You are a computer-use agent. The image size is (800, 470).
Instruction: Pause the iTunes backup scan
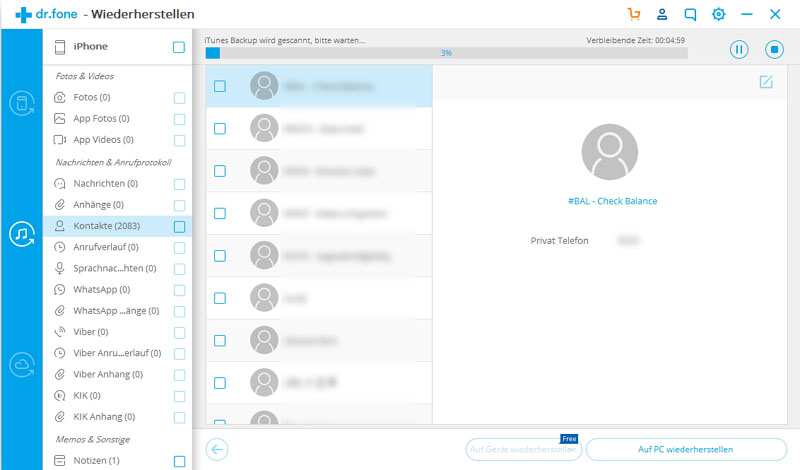(739, 50)
